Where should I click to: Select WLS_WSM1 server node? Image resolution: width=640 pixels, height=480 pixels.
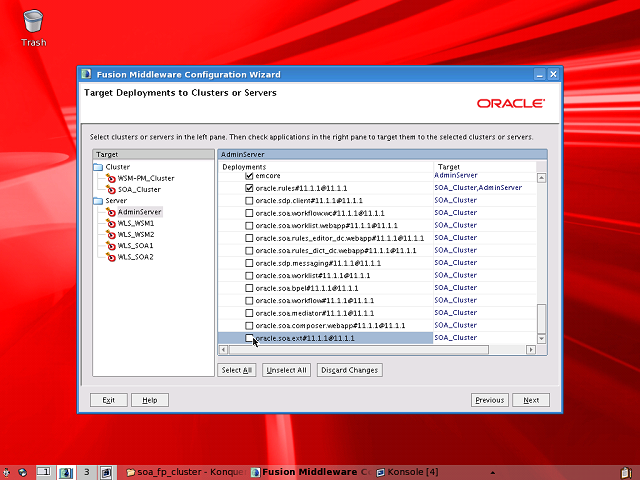click(x=136, y=223)
